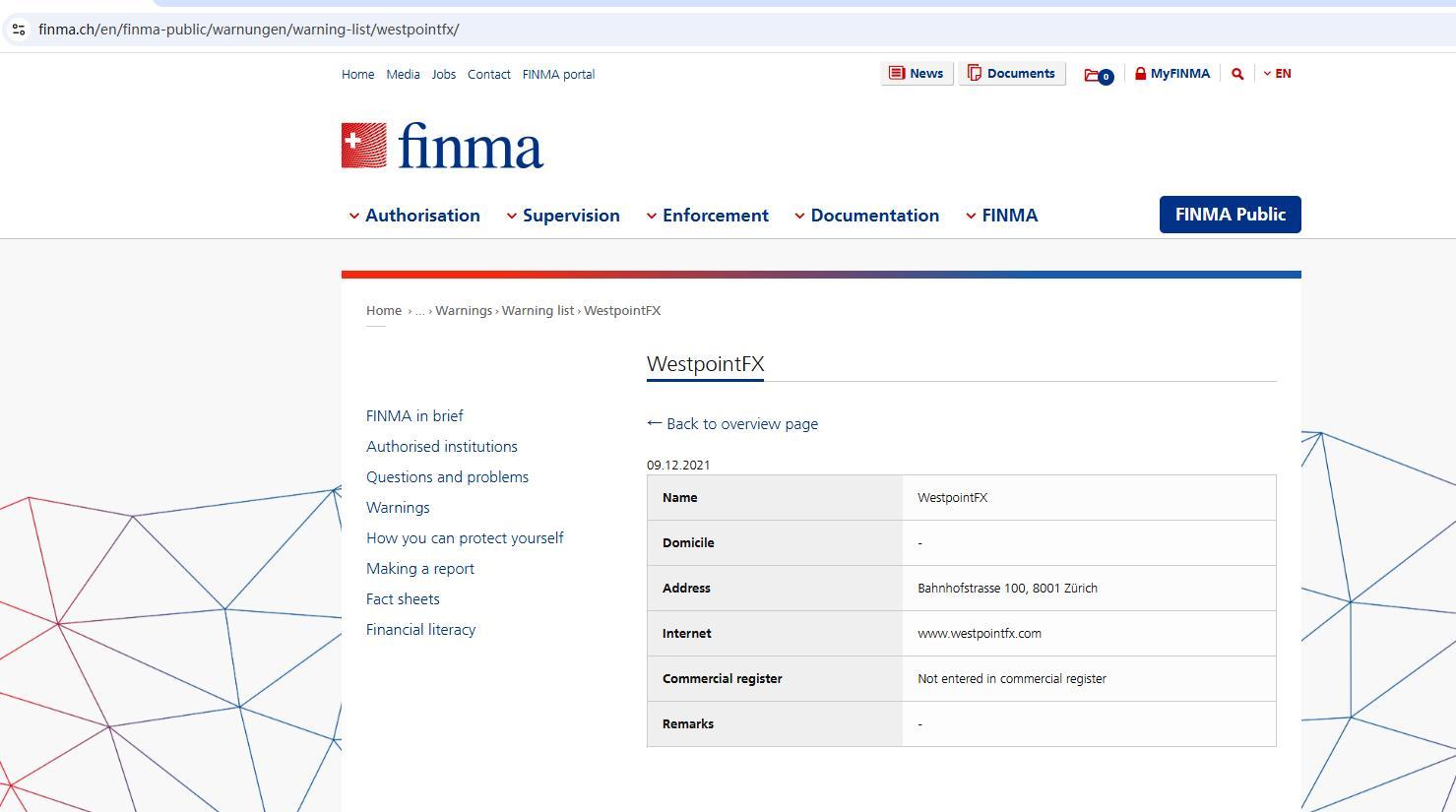Screen dimensions: 1456x812
Task: Open the folder watchlist icon with counter
Action: coord(1099,75)
